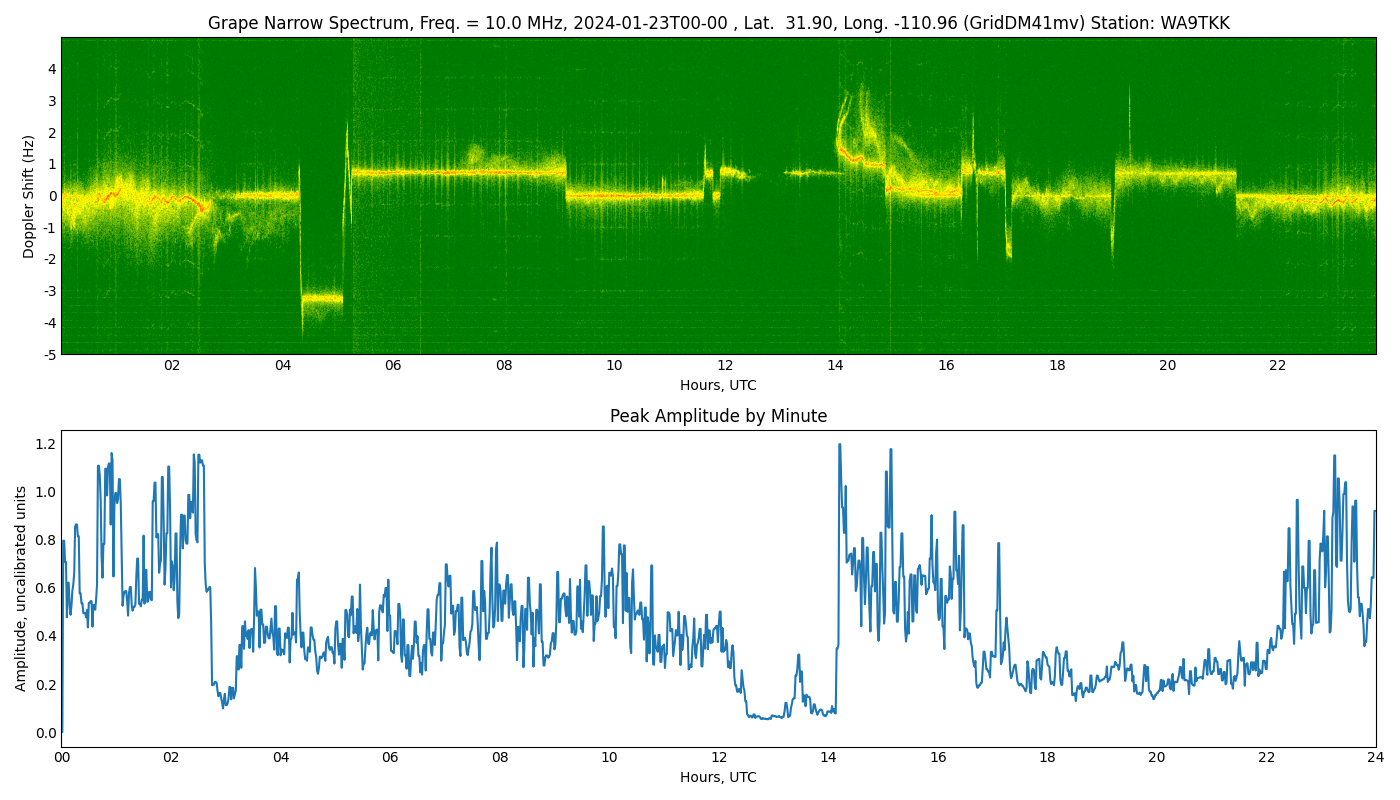Select the Doppler Shift (Hz) axis label
This screenshot has width=1400, height=800.
coord(29,196)
